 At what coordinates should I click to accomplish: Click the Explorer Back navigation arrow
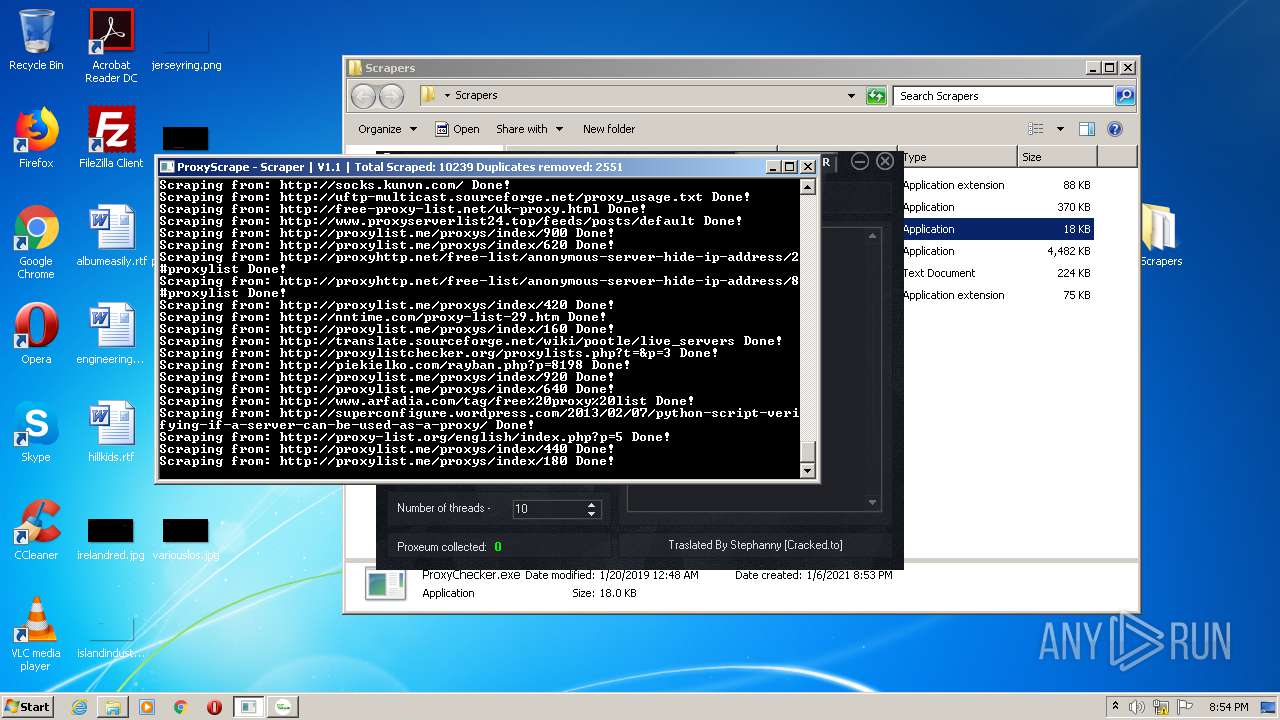pyautogui.click(x=363, y=96)
